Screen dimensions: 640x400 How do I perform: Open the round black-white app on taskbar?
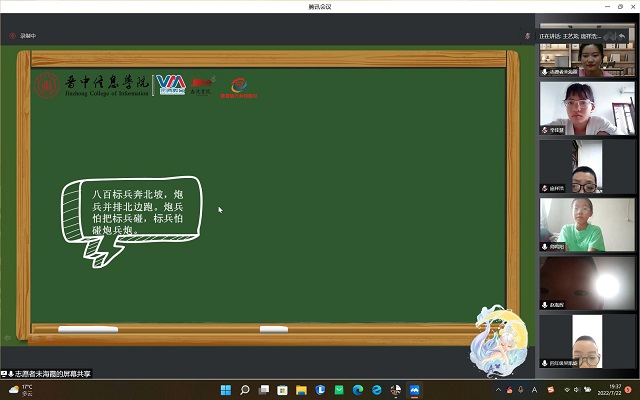[396, 390]
